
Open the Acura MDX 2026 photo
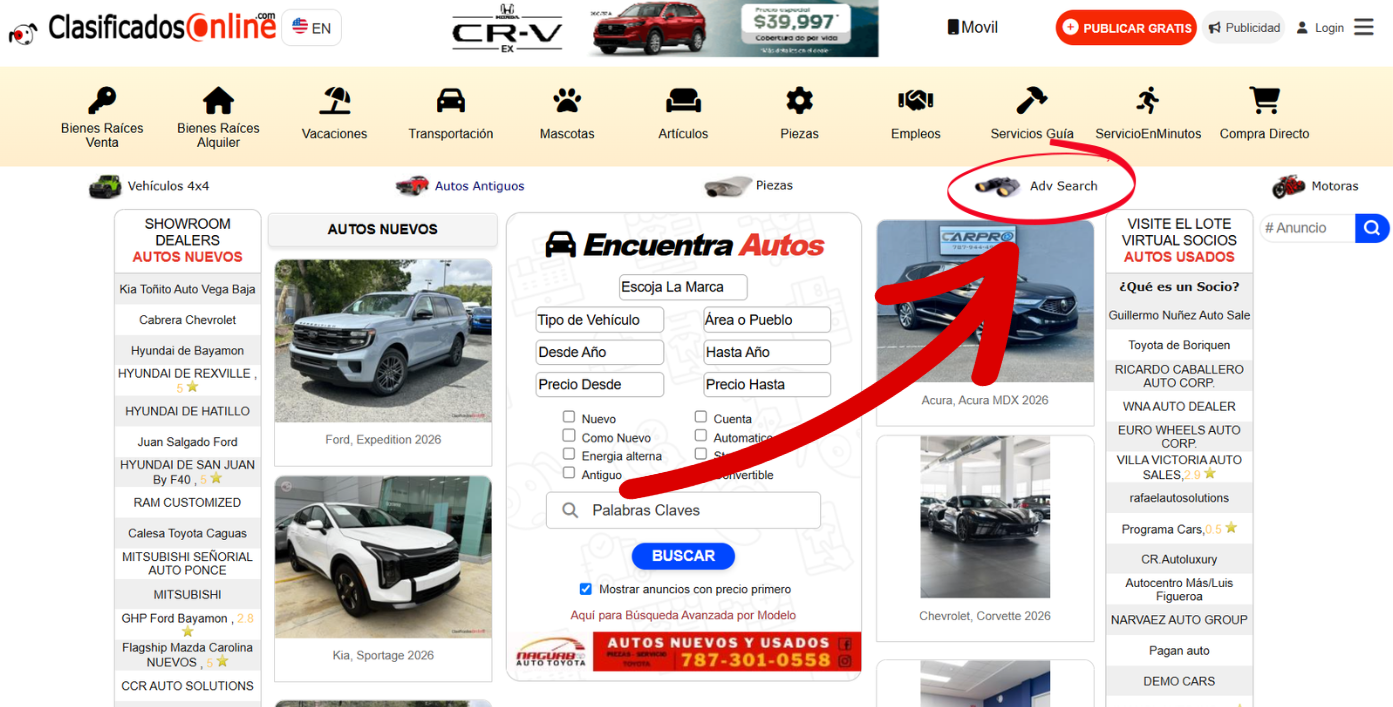tap(985, 302)
